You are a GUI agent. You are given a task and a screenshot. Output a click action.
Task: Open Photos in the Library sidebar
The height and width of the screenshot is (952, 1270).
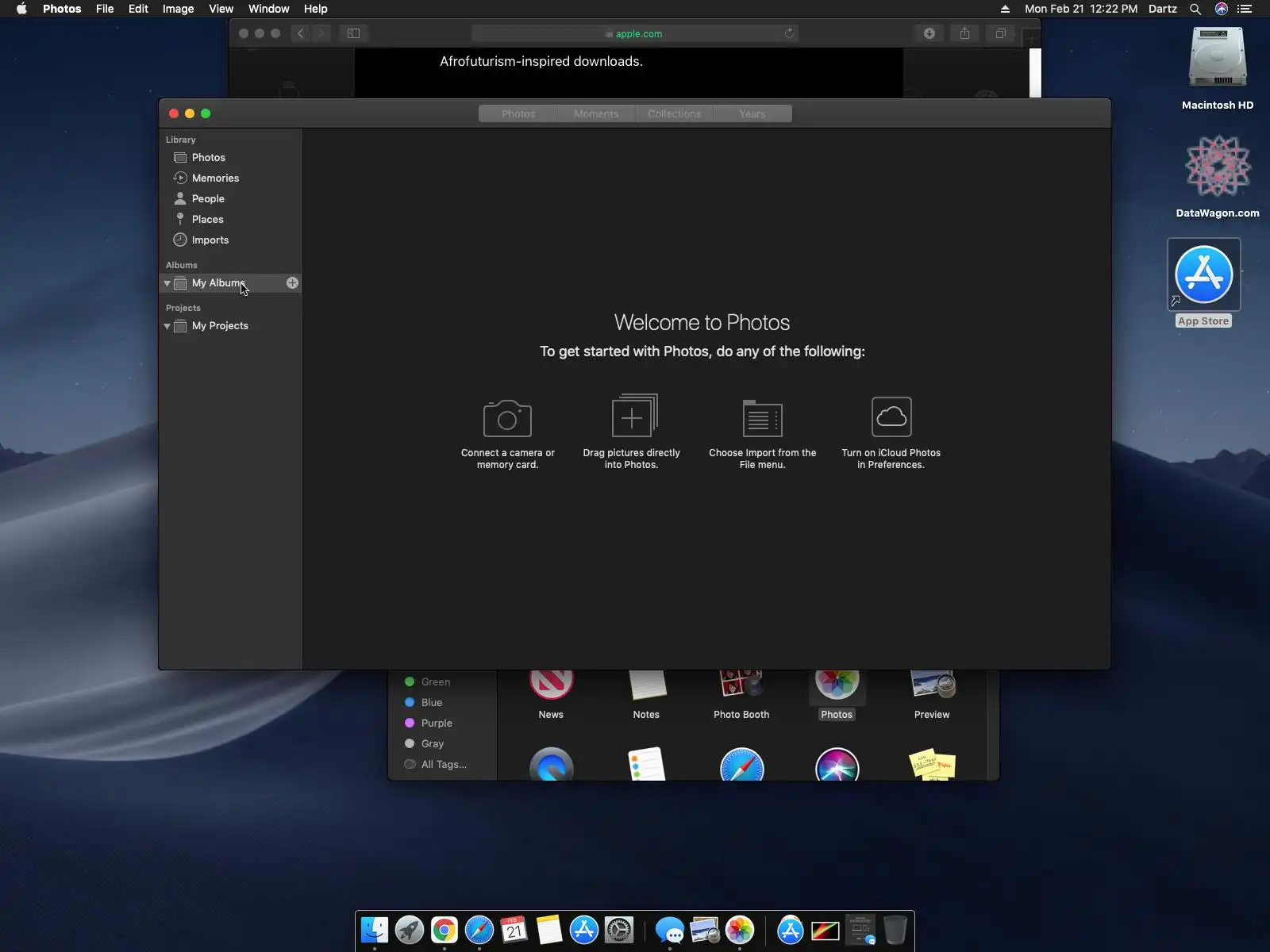208,157
